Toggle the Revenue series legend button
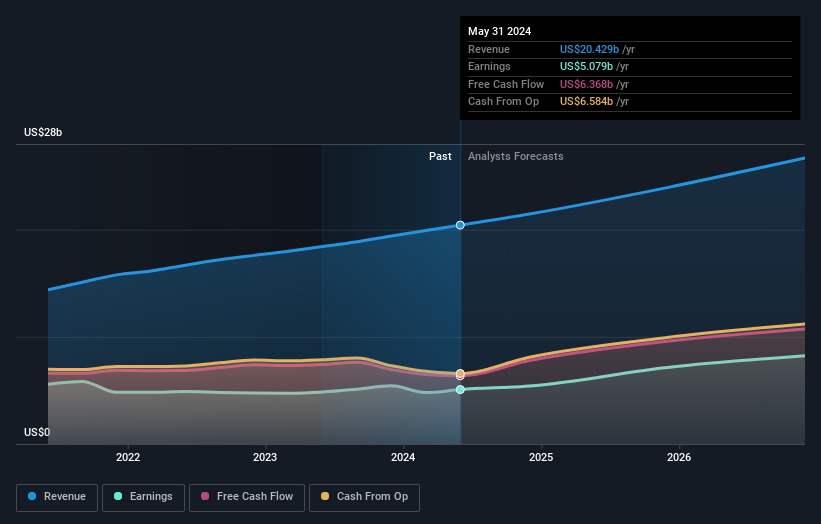The height and width of the screenshot is (524, 821). pos(58,497)
